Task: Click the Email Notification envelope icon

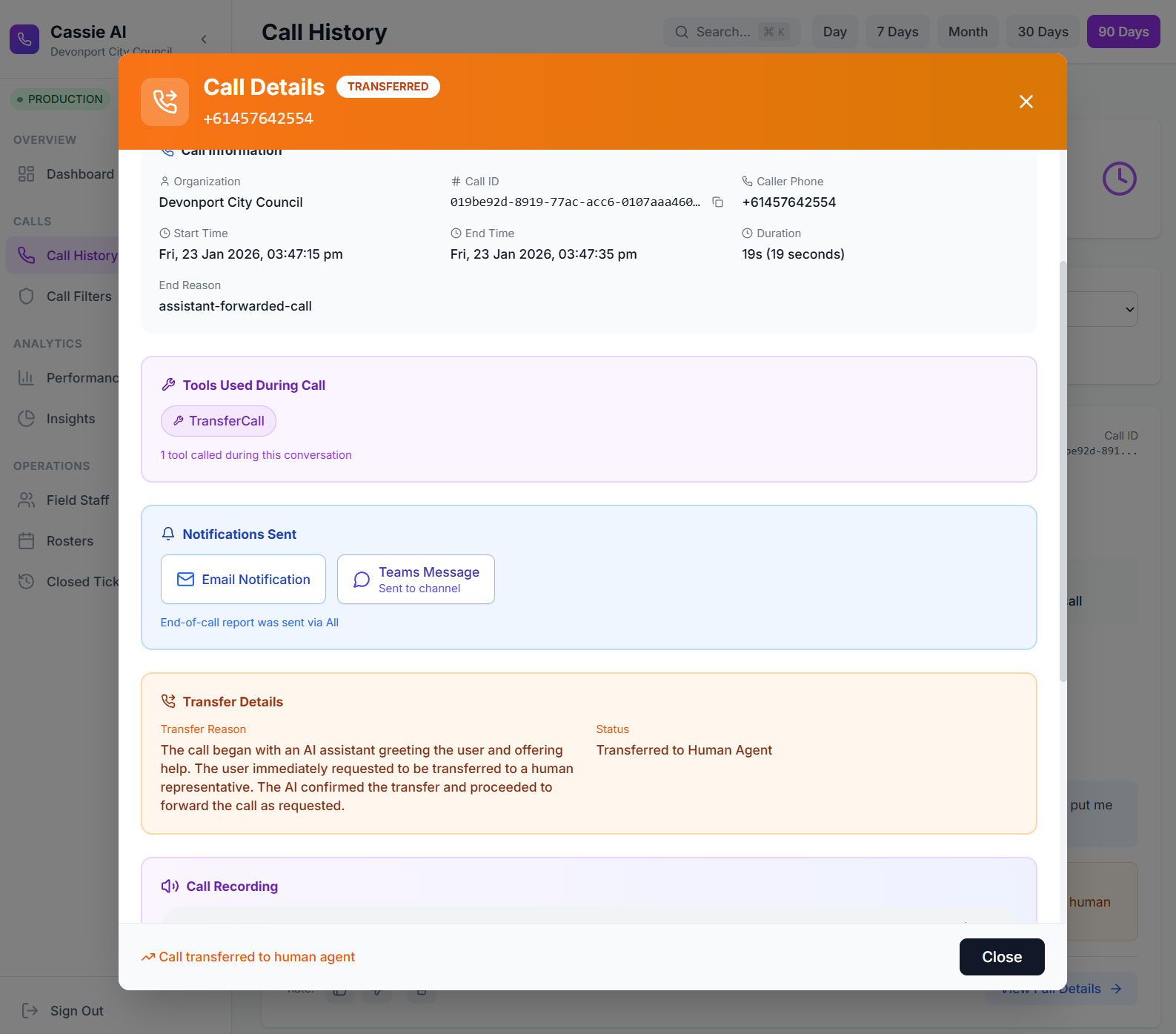Action: click(185, 580)
